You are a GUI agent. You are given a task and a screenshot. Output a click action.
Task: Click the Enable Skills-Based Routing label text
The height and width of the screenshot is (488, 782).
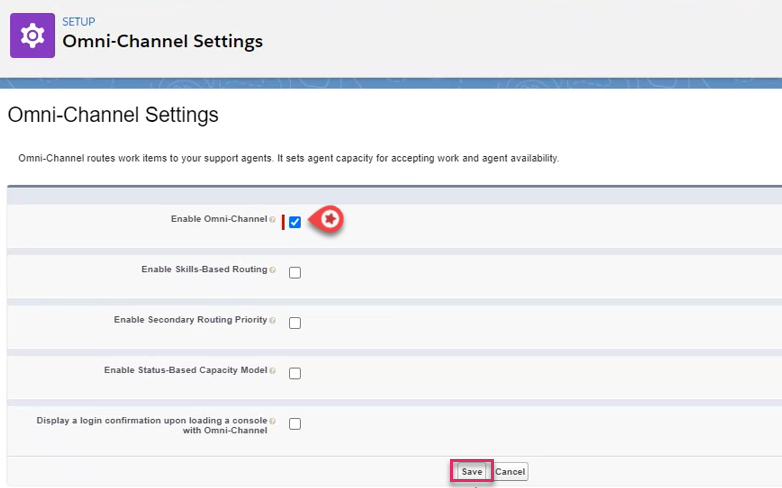click(203, 270)
